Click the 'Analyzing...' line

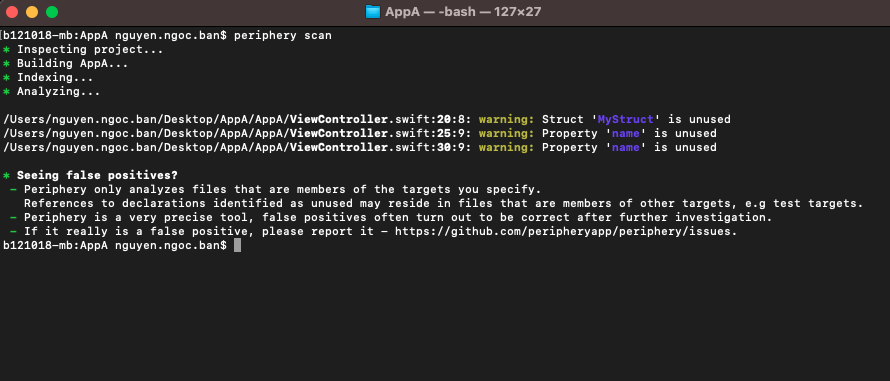[x=58, y=91]
